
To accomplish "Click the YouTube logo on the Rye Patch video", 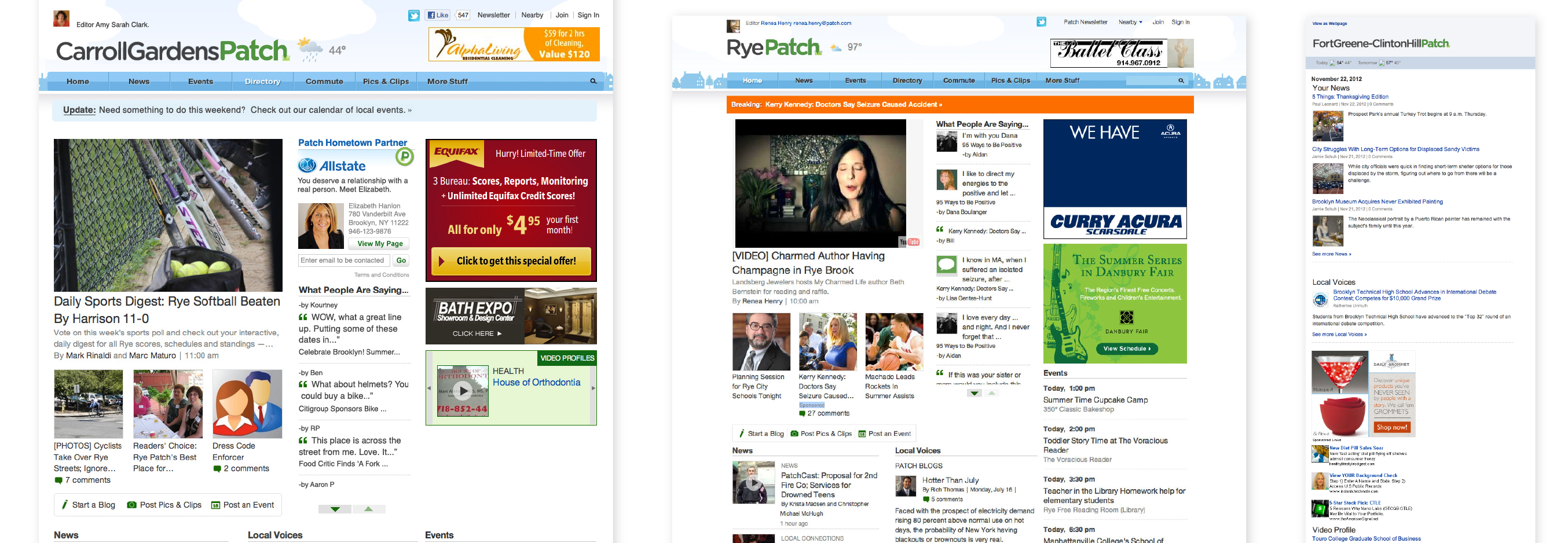I will pyautogui.click(x=910, y=243).
